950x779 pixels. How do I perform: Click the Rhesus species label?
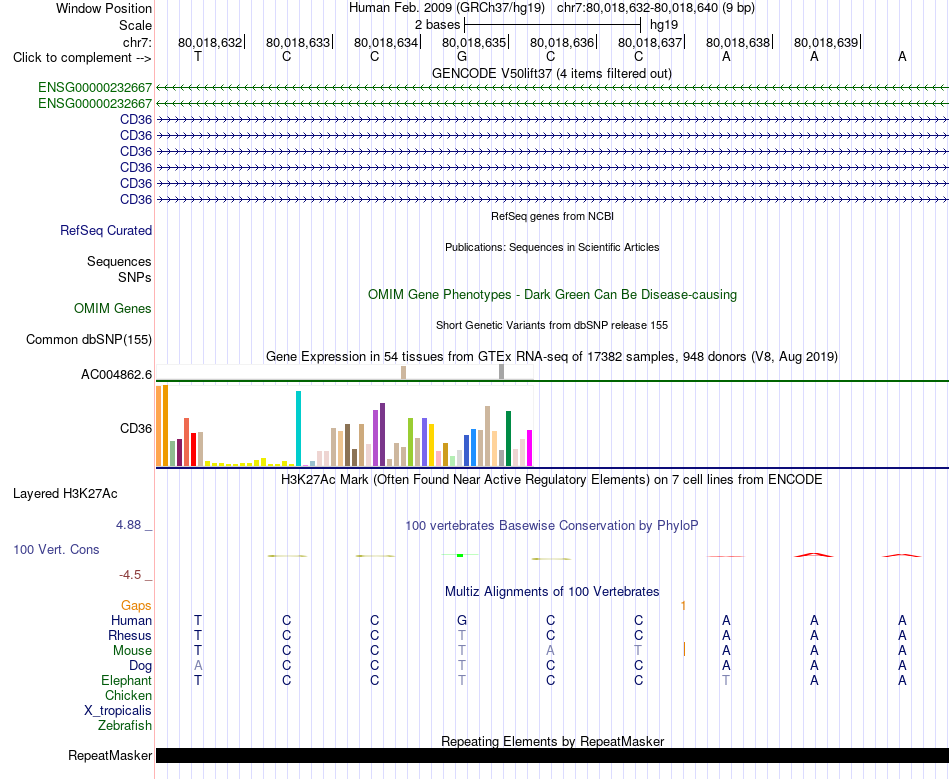click(130, 635)
